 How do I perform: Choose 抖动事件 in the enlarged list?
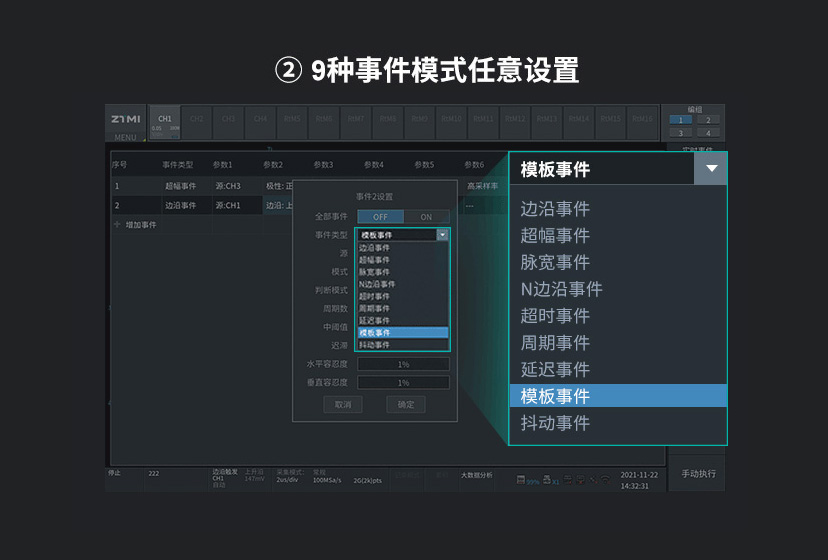pyautogui.click(x=556, y=423)
